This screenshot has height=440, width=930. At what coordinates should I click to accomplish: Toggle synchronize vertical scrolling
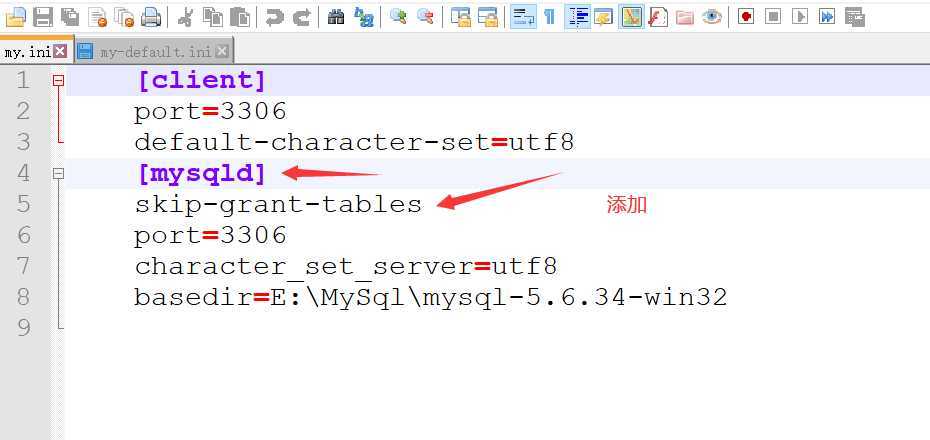pos(460,17)
